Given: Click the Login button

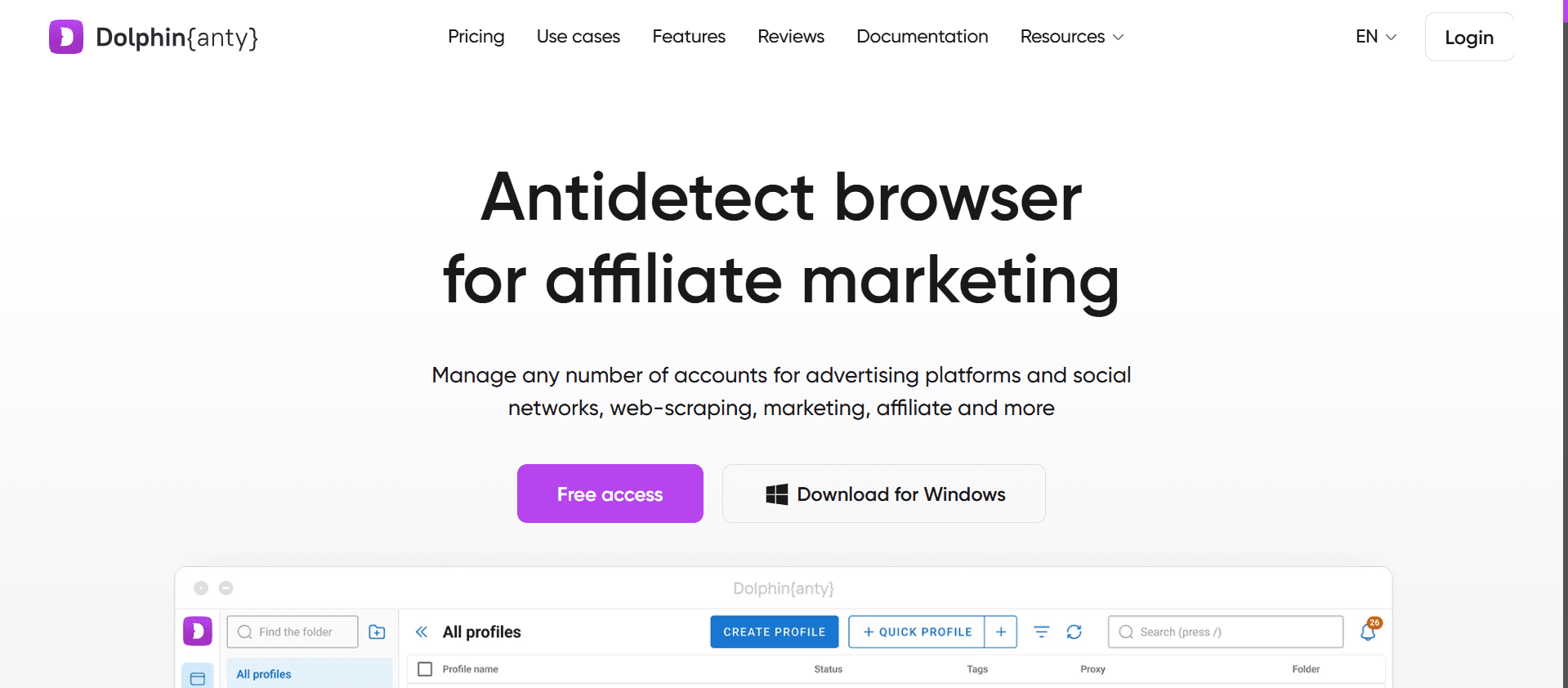Looking at the screenshot, I should click(1469, 37).
